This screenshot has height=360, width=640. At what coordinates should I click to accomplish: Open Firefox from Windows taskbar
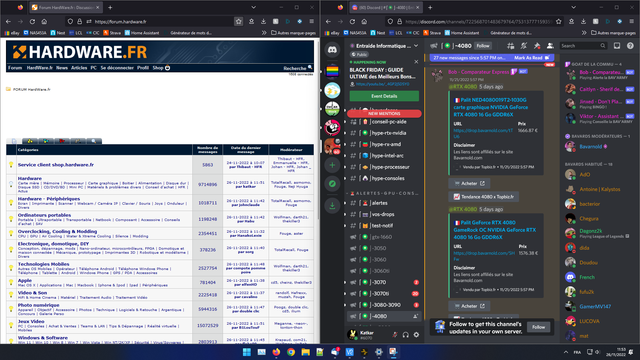click(276, 352)
